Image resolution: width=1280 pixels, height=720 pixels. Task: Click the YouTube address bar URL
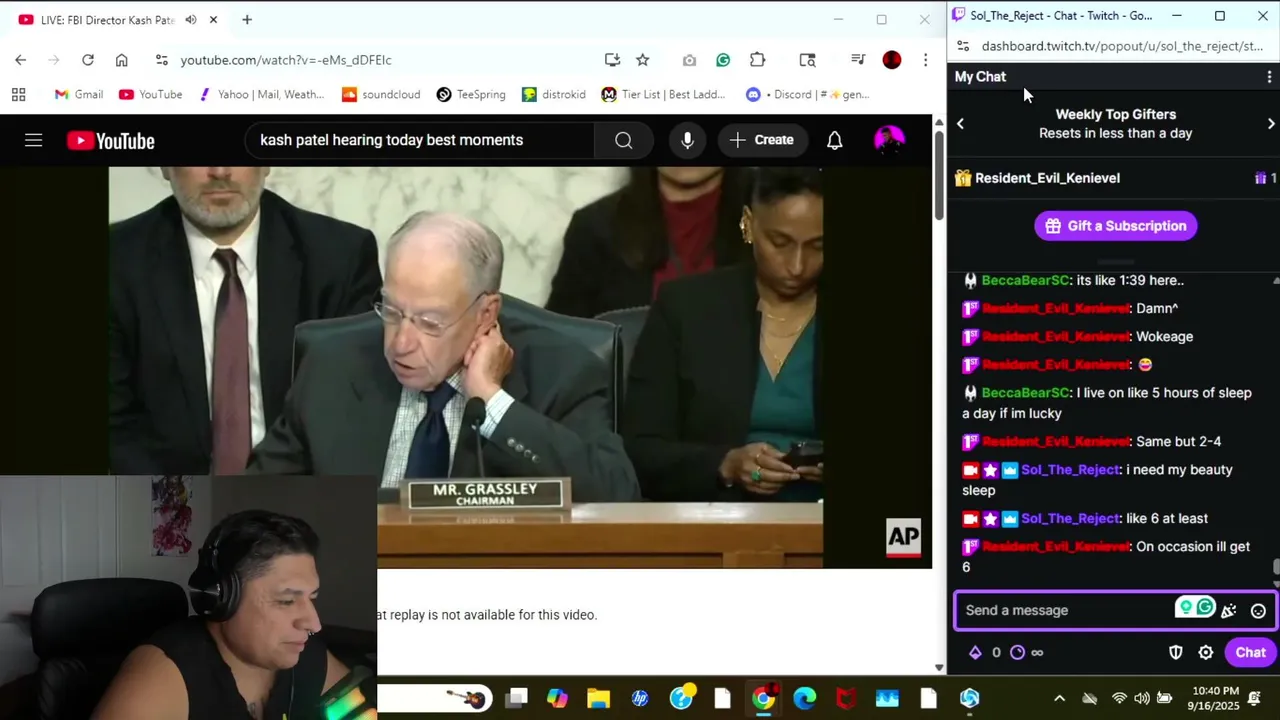[x=286, y=60]
